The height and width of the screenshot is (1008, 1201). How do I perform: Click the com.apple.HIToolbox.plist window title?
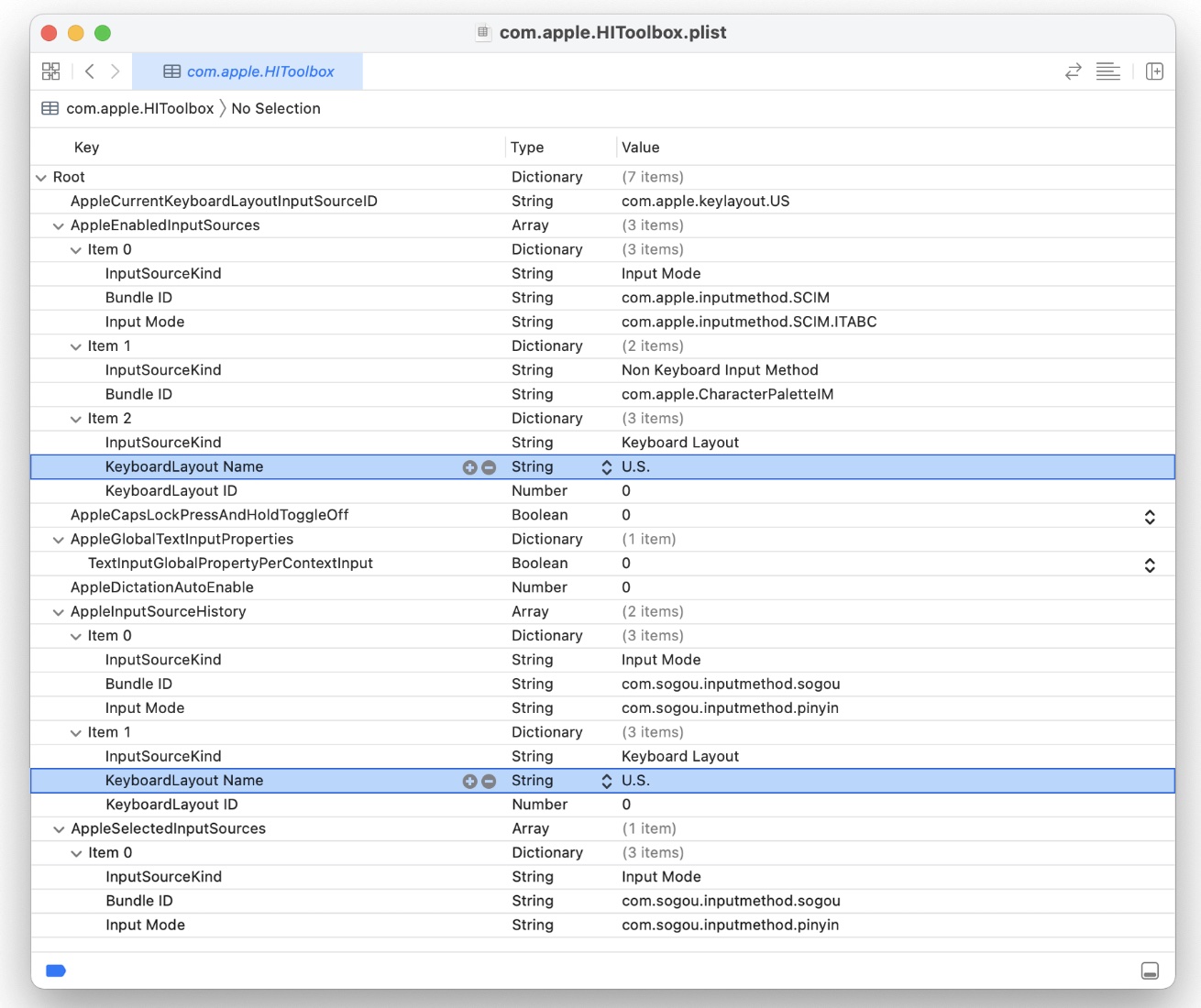[x=612, y=33]
